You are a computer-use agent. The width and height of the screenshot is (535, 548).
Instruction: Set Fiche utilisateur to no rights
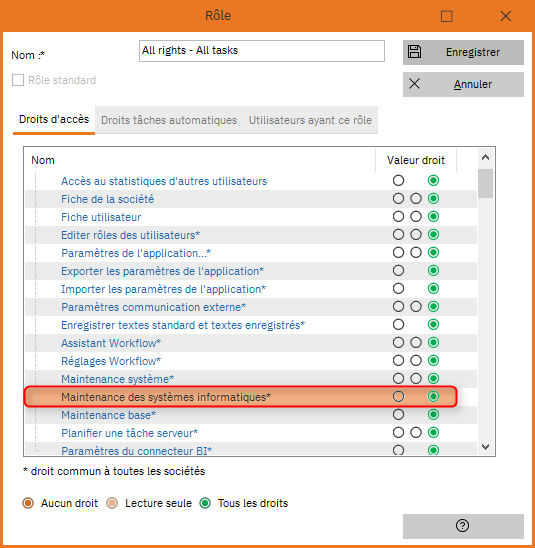(398, 217)
